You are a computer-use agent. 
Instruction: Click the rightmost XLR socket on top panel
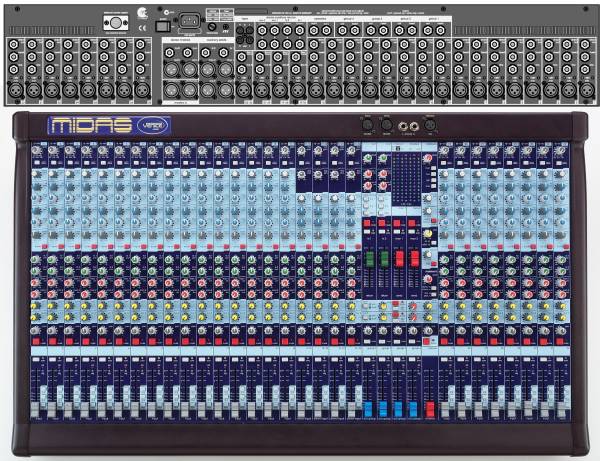tap(430, 125)
